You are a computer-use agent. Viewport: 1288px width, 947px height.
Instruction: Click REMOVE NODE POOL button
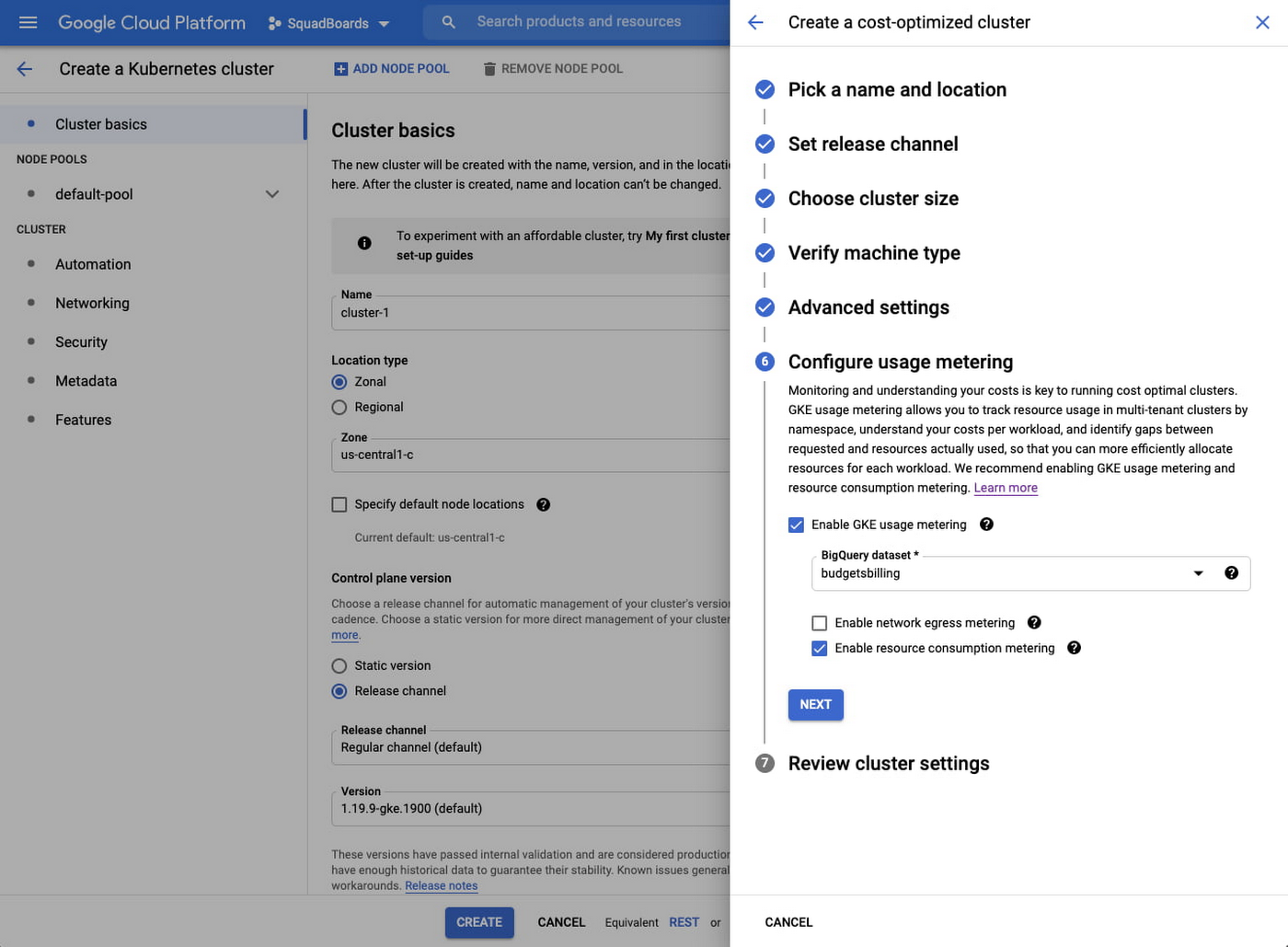553,69
